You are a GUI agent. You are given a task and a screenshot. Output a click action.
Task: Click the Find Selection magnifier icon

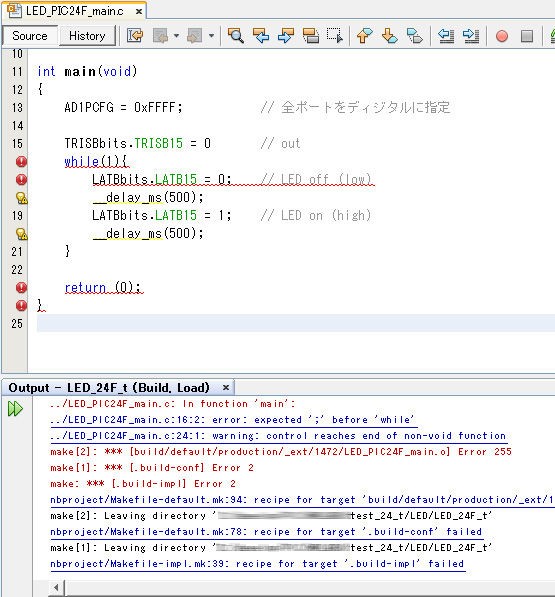point(236,36)
